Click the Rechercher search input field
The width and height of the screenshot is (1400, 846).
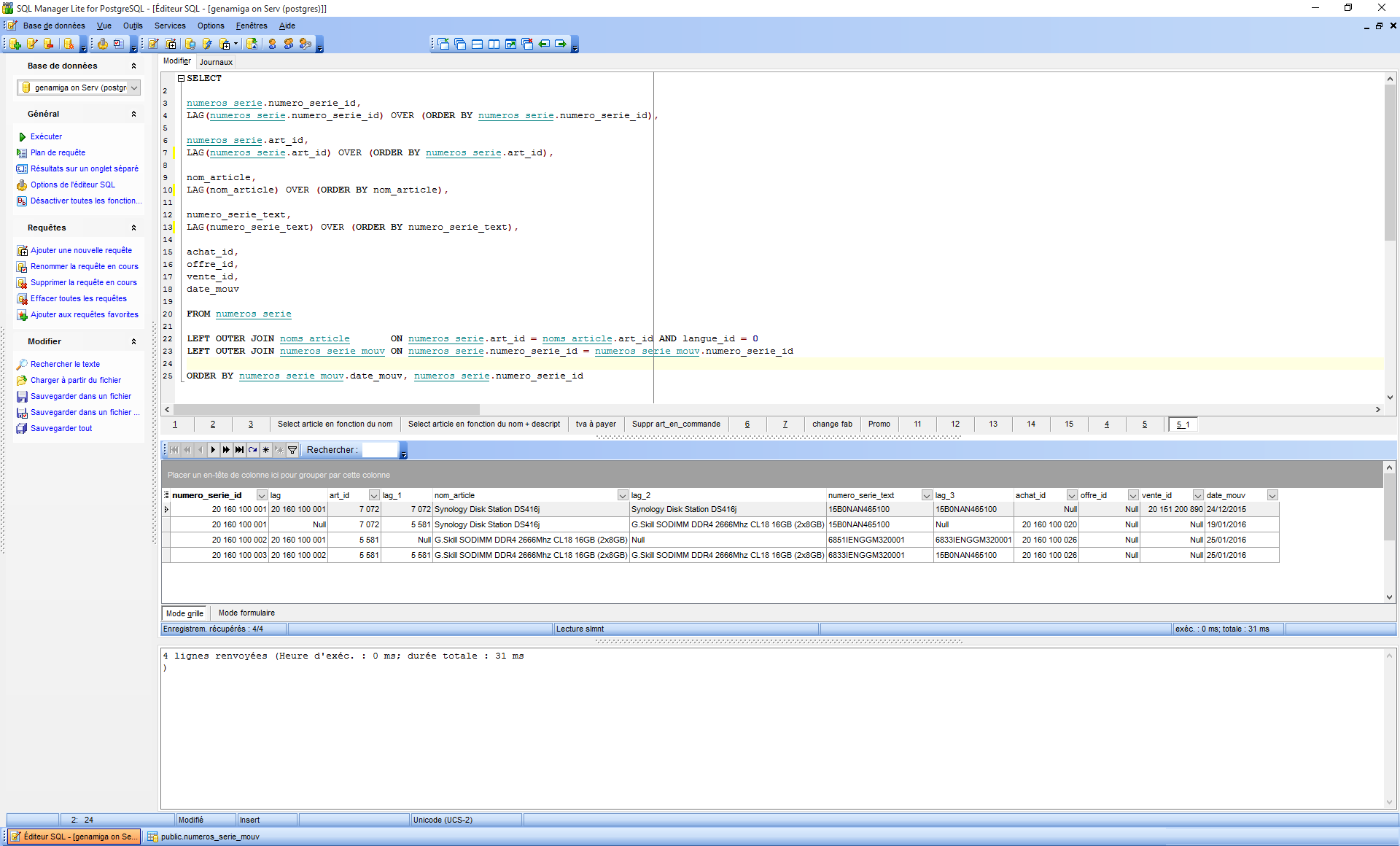tap(380, 450)
